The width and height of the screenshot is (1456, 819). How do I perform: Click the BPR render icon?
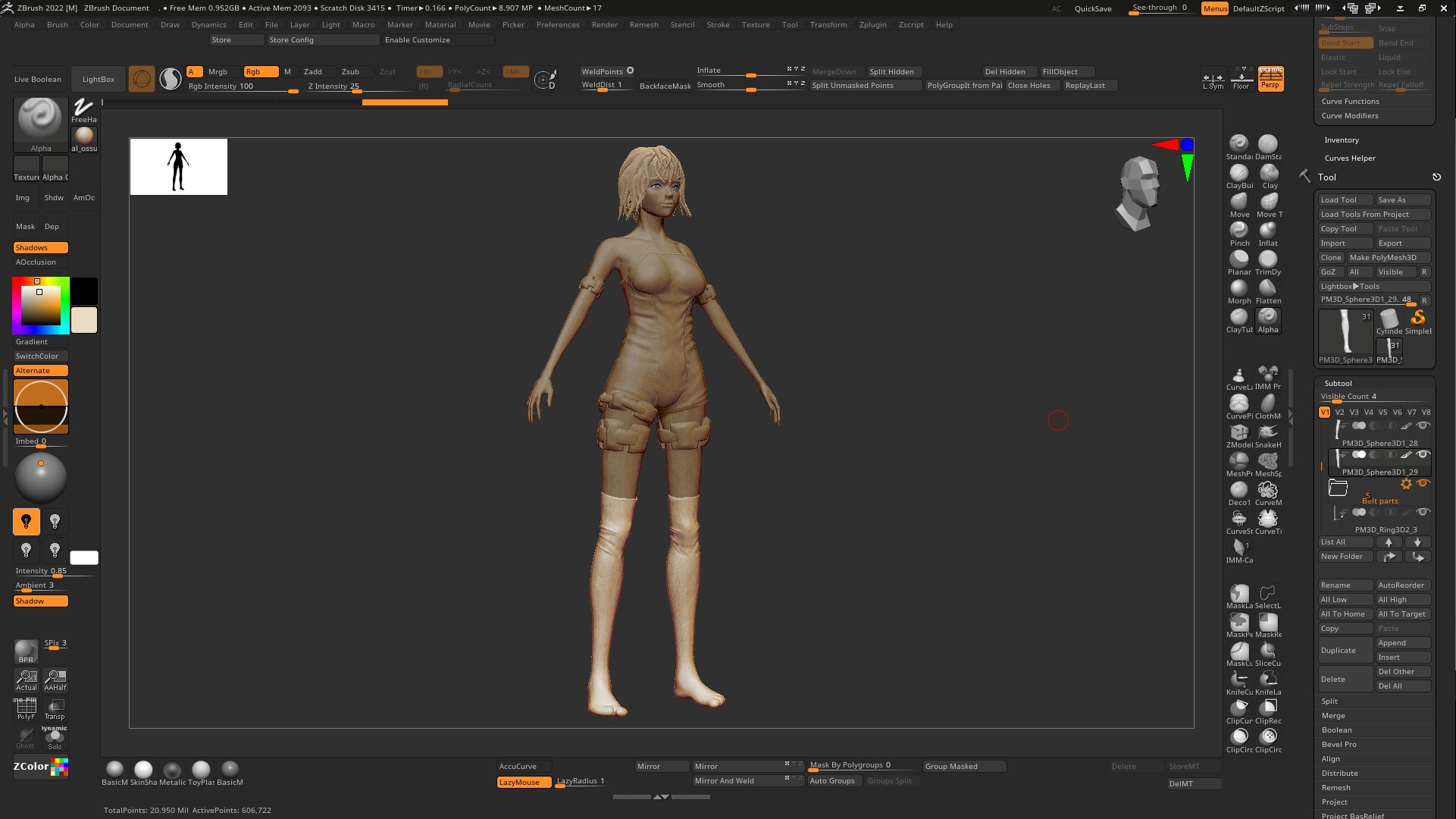pyautogui.click(x=26, y=651)
